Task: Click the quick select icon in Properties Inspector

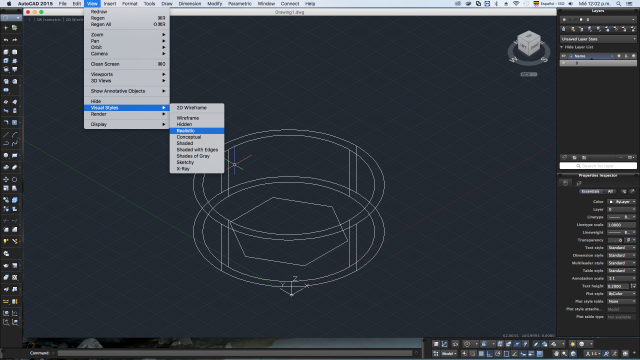Action: (x=632, y=191)
